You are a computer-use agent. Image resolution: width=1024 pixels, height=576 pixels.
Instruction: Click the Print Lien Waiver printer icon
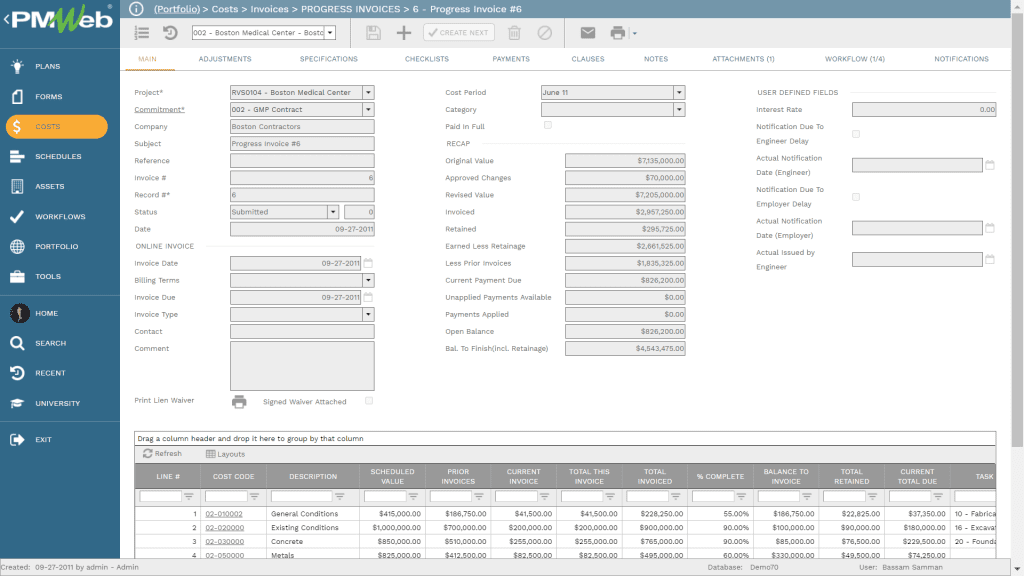(239, 402)
